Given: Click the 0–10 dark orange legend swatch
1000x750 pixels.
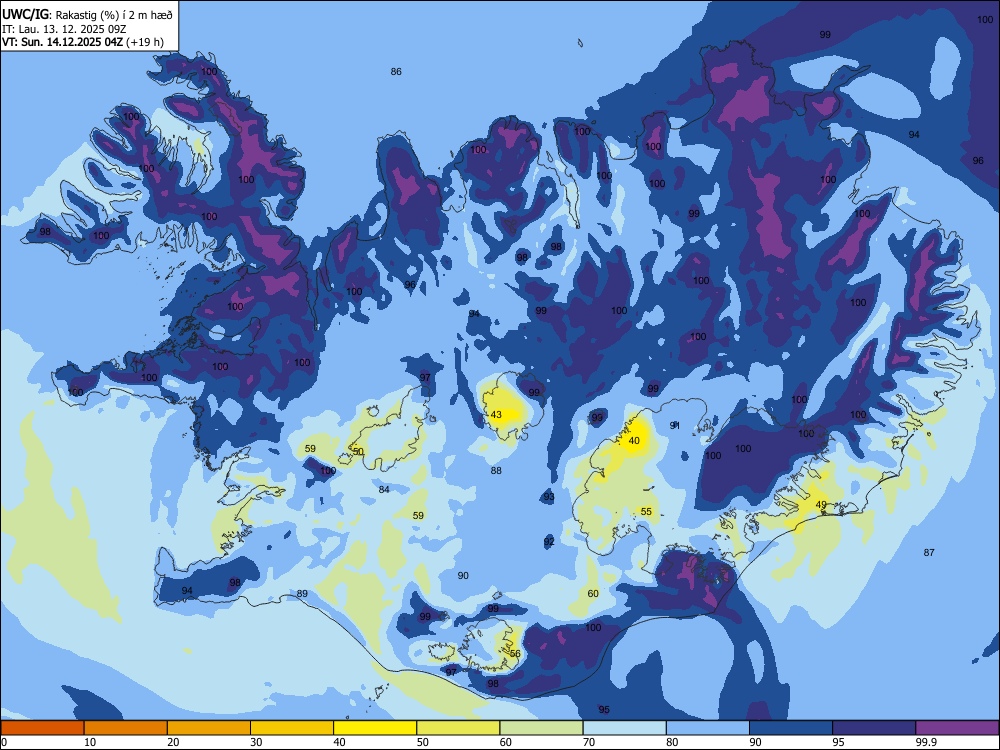Looking at the screenshot, I should (42, 728).
